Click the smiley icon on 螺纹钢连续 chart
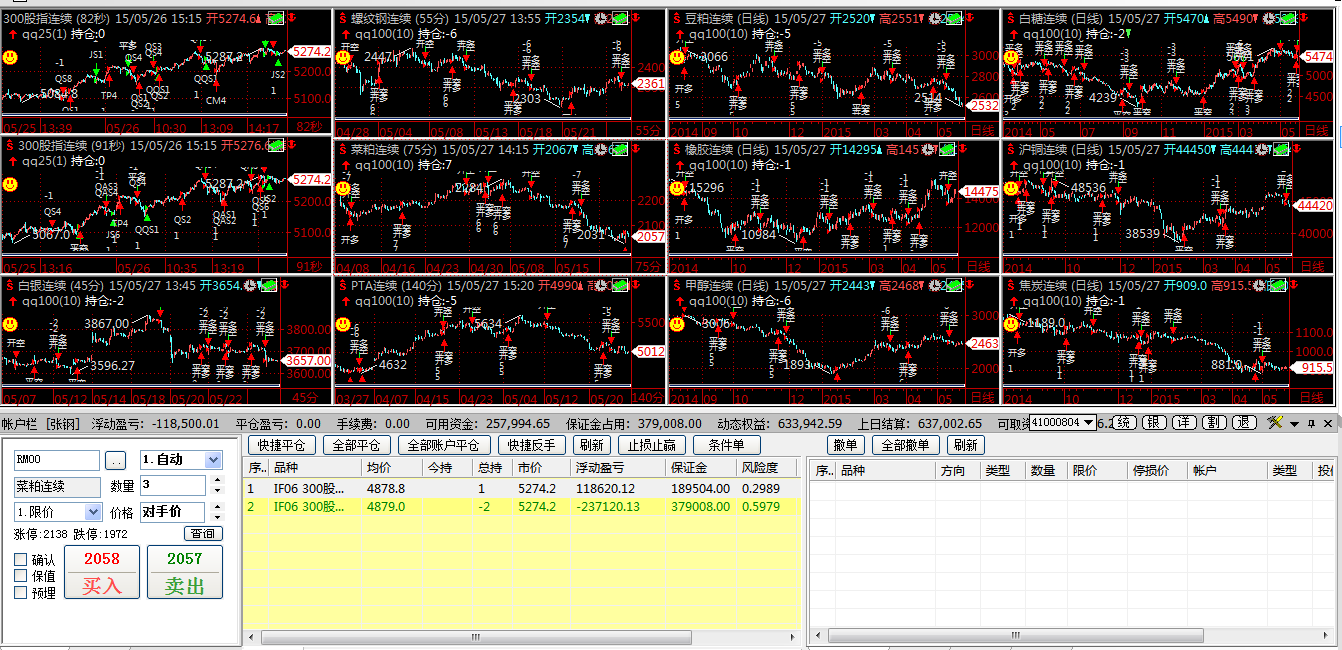This screenshot has width=1342, height=650. [343, 57]
